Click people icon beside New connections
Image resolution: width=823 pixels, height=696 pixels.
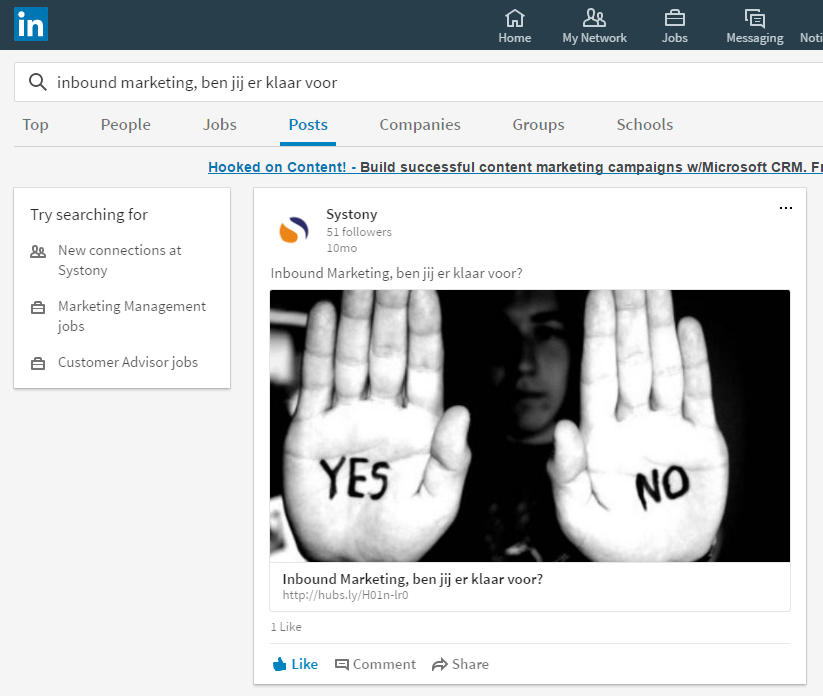(x=38, y=251)
